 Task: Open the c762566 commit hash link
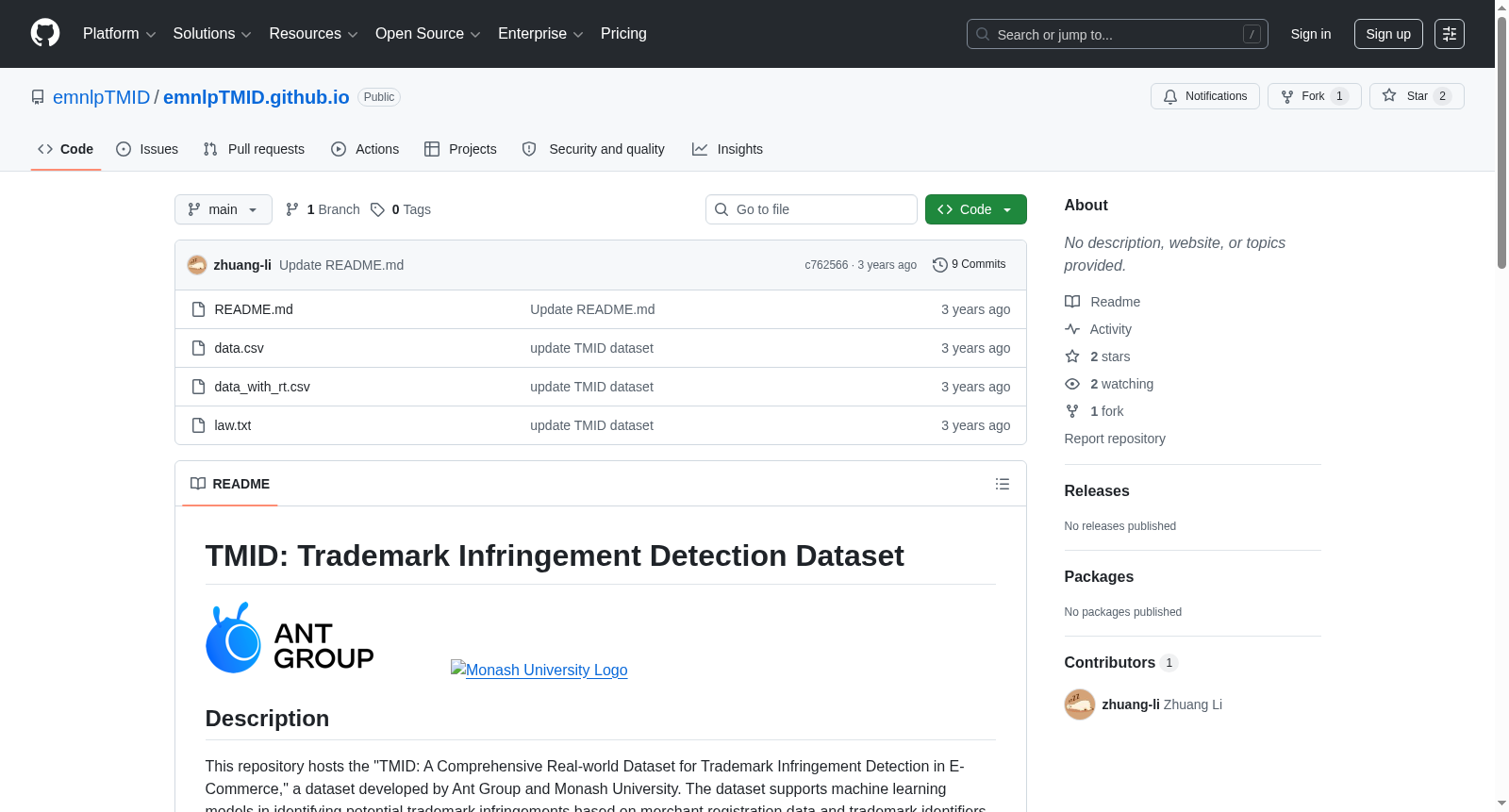[826, 265]
